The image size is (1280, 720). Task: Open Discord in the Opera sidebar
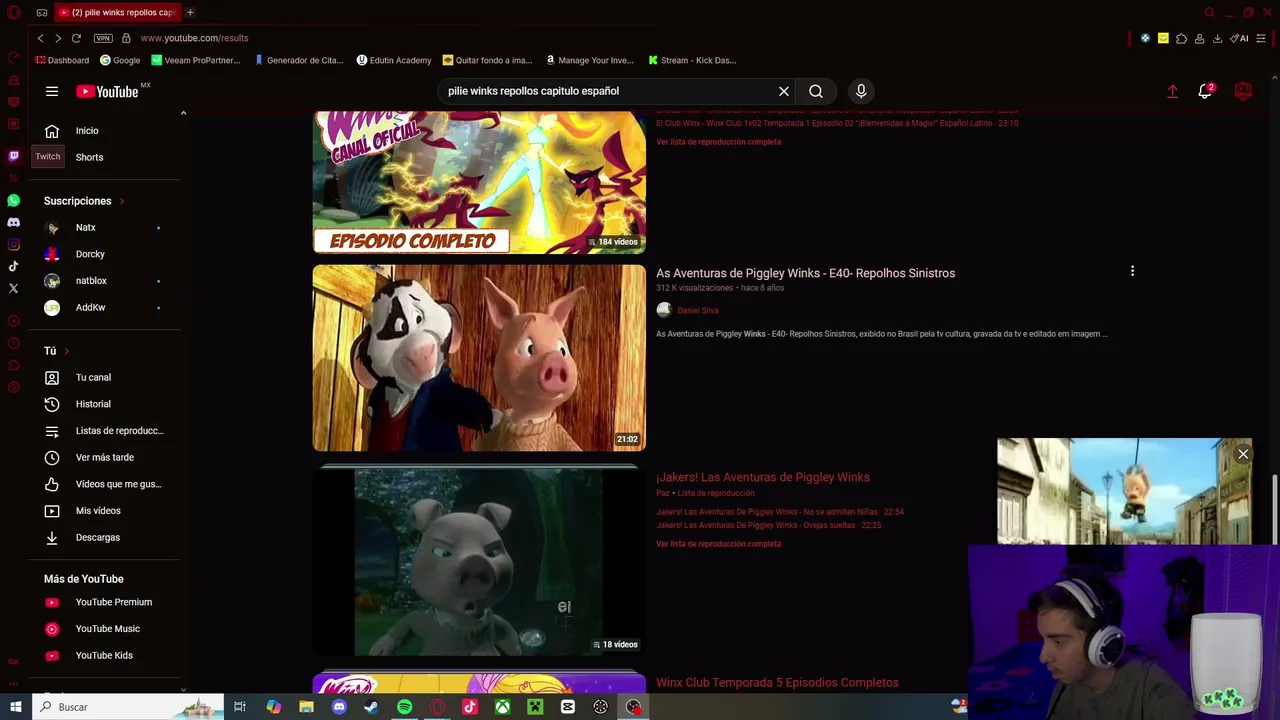(13, 222)
